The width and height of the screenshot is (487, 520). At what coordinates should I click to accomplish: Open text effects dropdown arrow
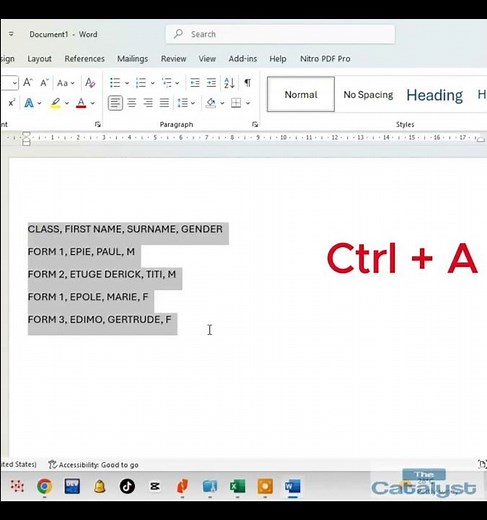pos(39,103)
